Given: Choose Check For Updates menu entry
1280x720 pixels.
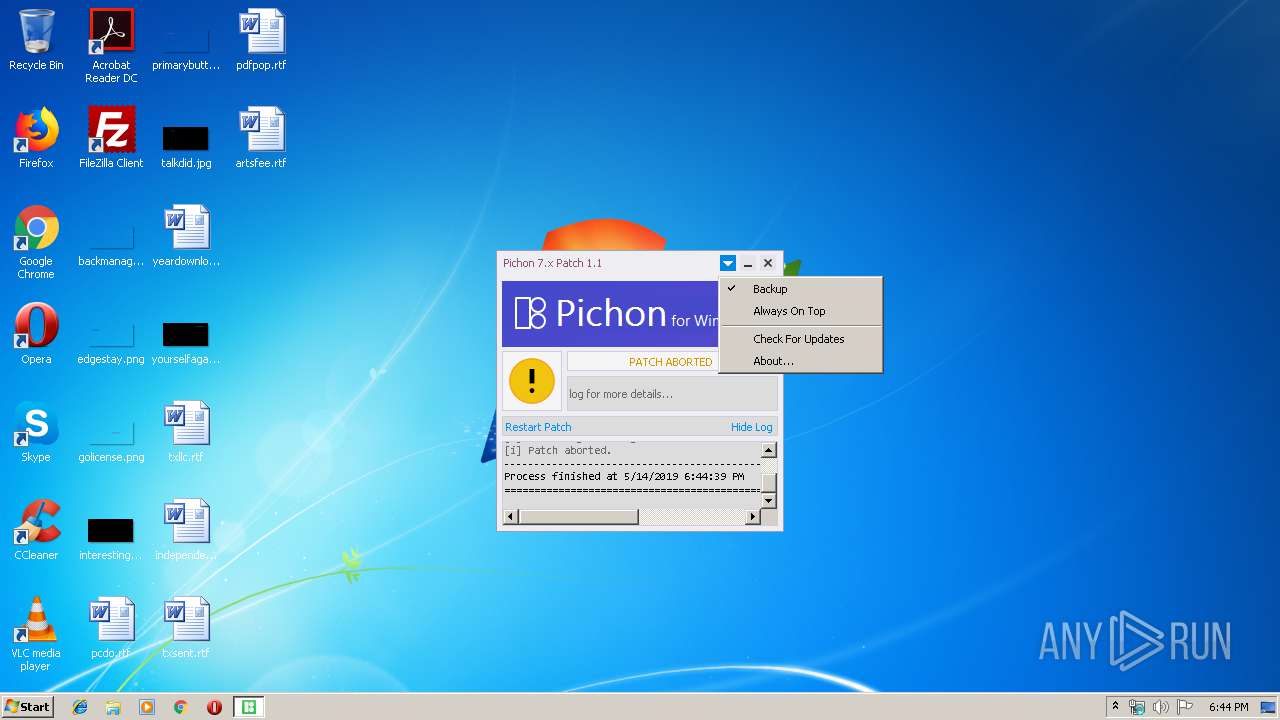Looking at the screenshot, I should (x=800, y=339).
